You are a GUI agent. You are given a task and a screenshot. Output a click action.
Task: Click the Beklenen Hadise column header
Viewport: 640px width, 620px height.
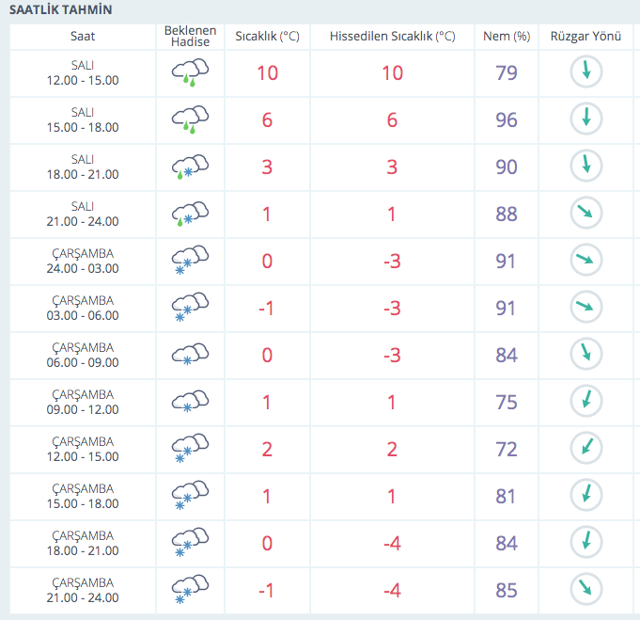tap(190, 37)
